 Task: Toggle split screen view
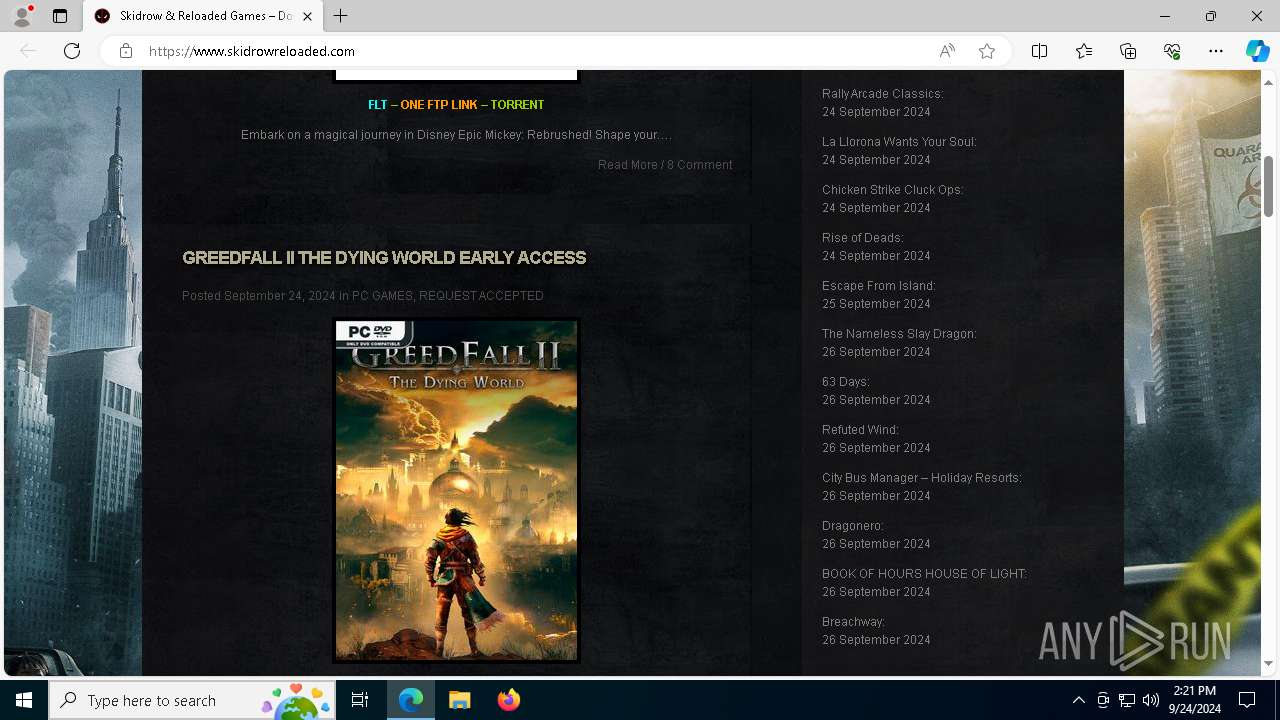point(1039,51)
